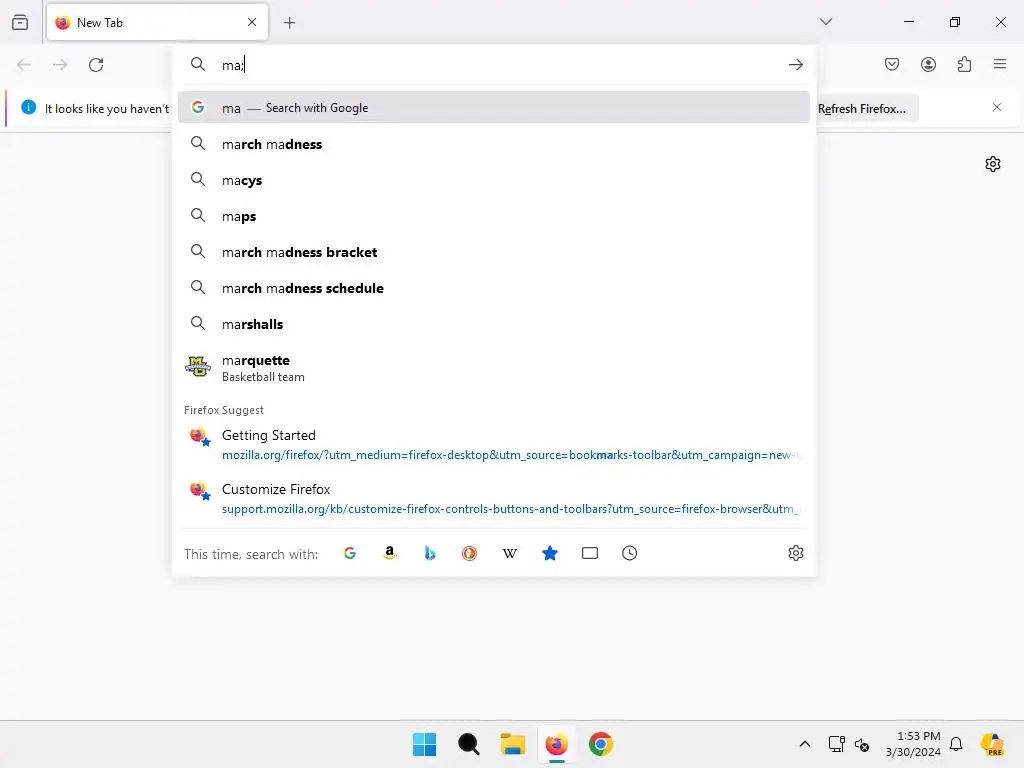Image resolution: width=1024 pixels, height=768 pixels.
Task: Open the Save to Pocket icon
Action: coord(892,64)
